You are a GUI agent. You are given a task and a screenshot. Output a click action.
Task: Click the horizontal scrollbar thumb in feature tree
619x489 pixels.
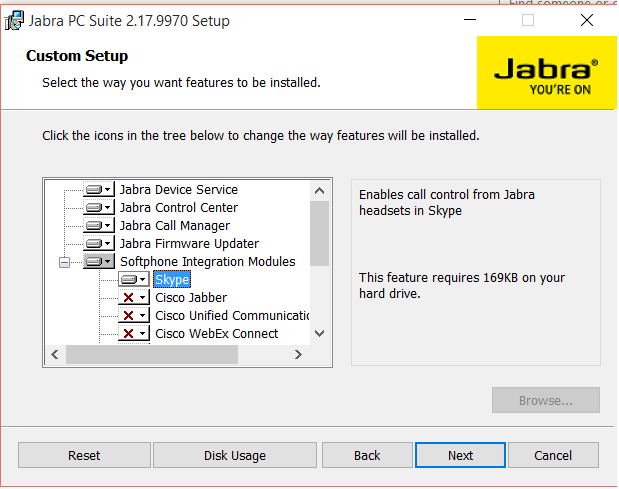pos(152,354)
